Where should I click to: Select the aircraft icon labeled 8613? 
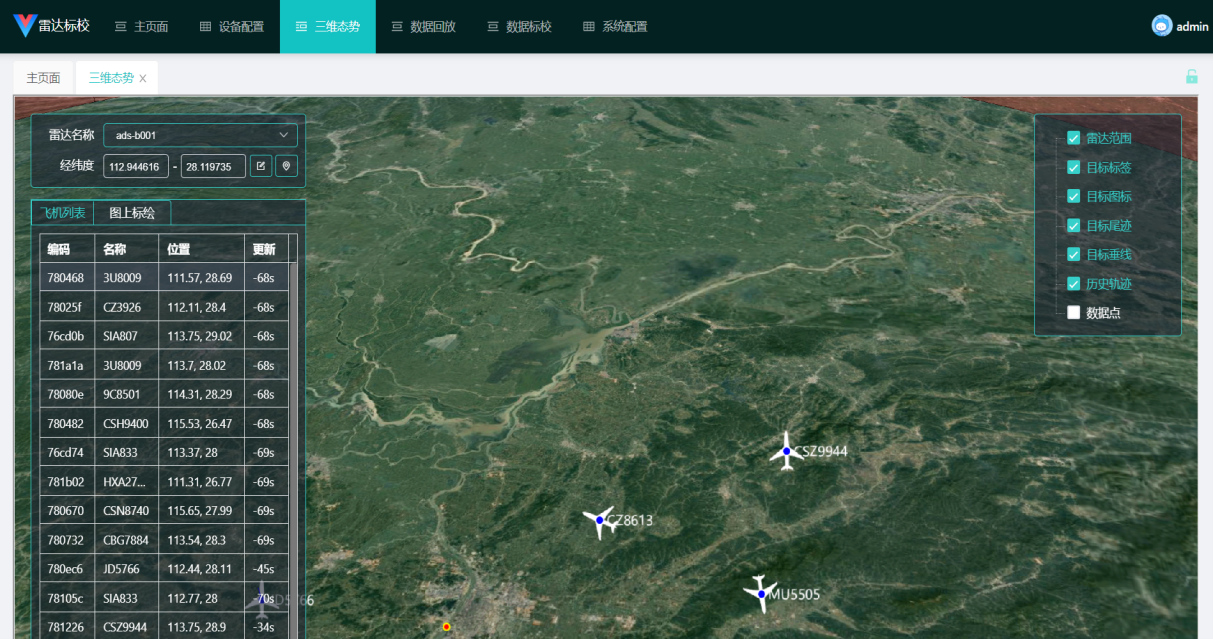tap(600, 520)
